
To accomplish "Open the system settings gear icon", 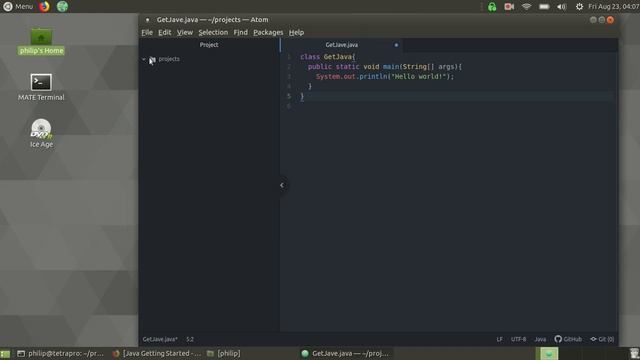I will tap(579, 7).
